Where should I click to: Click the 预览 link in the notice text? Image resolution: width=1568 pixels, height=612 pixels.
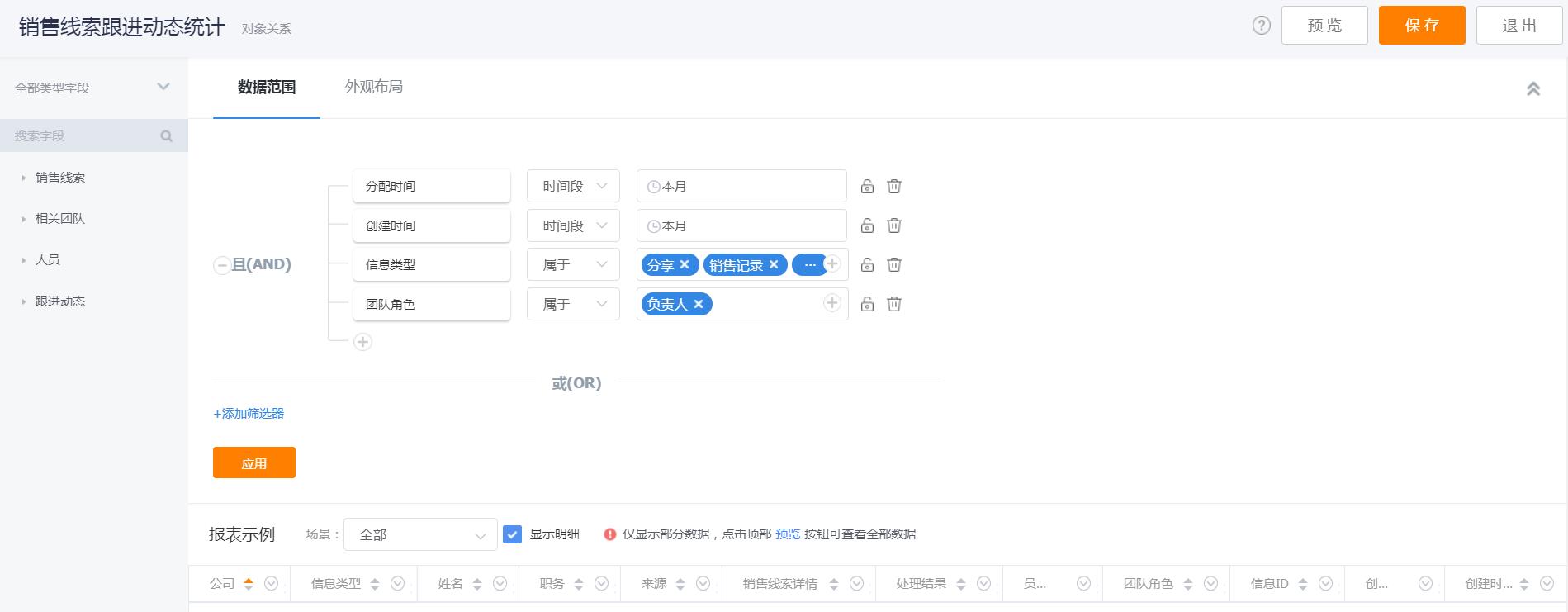pos(788,534)
